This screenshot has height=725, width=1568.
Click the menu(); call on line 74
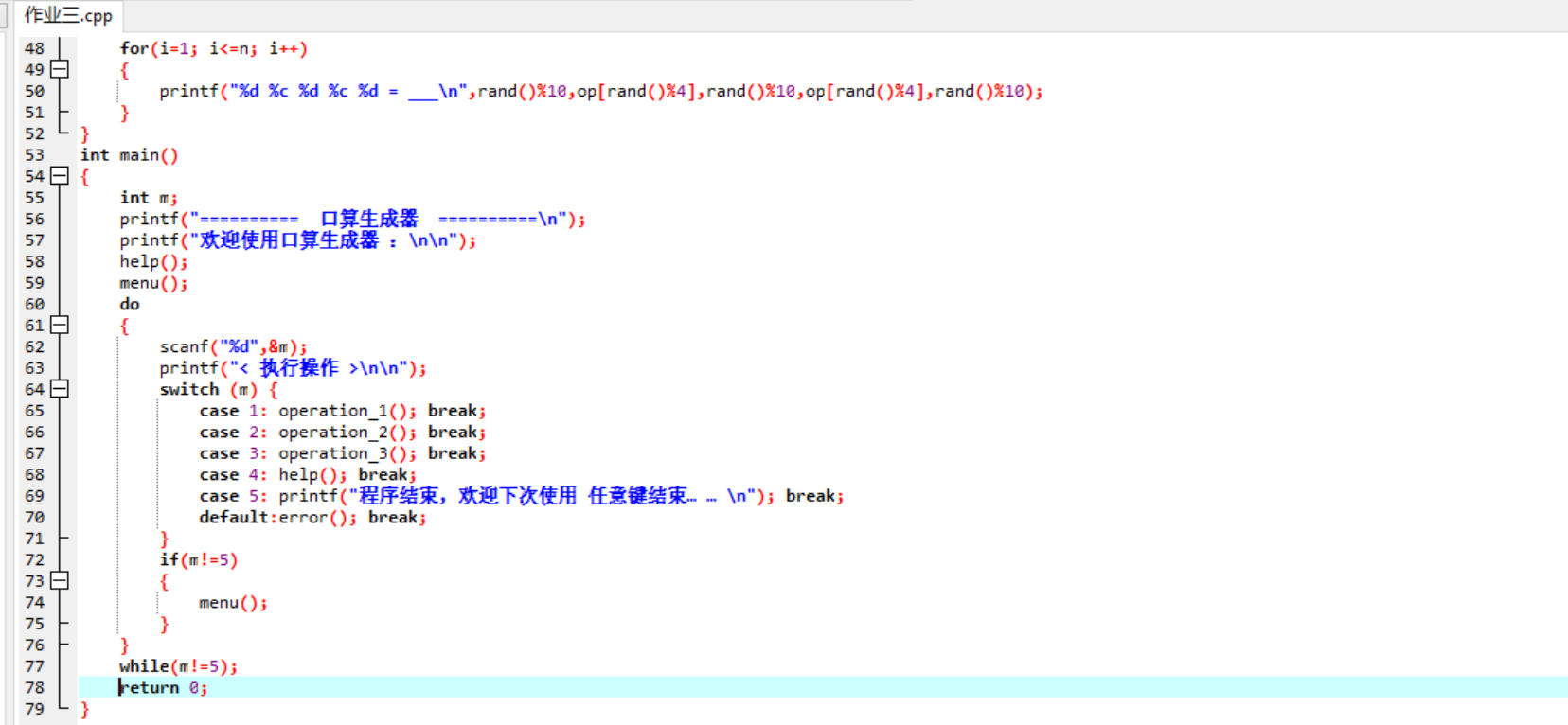coord(233,602)
